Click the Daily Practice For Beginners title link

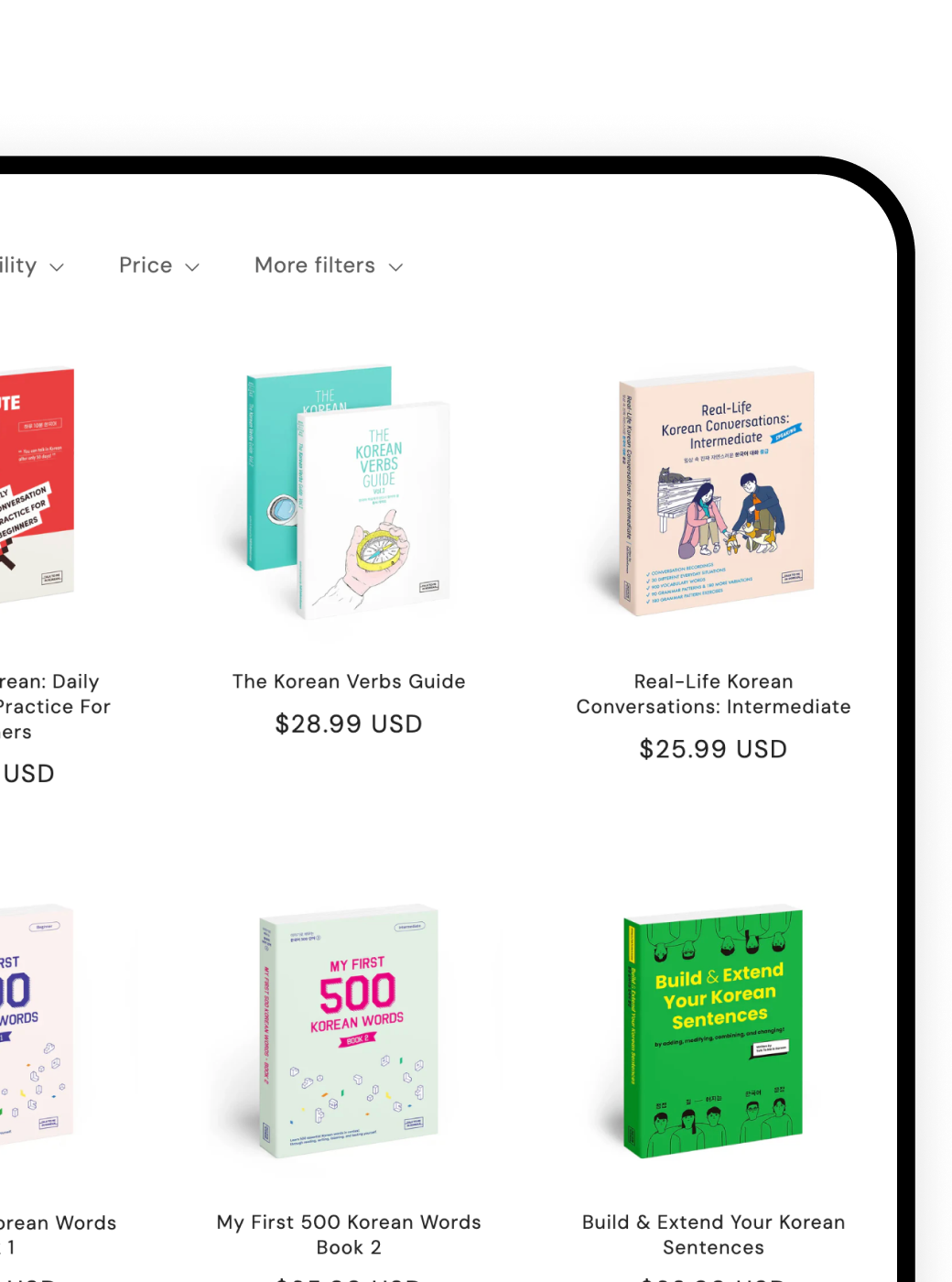click(55, 707)
